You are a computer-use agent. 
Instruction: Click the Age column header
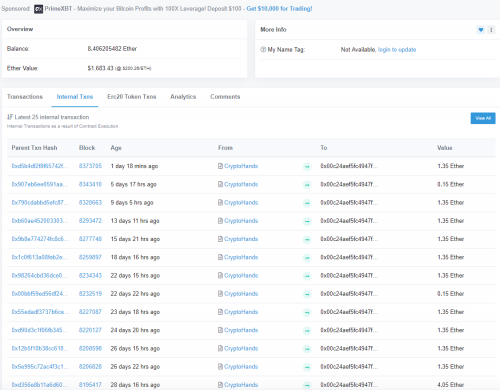coord(116,148)
